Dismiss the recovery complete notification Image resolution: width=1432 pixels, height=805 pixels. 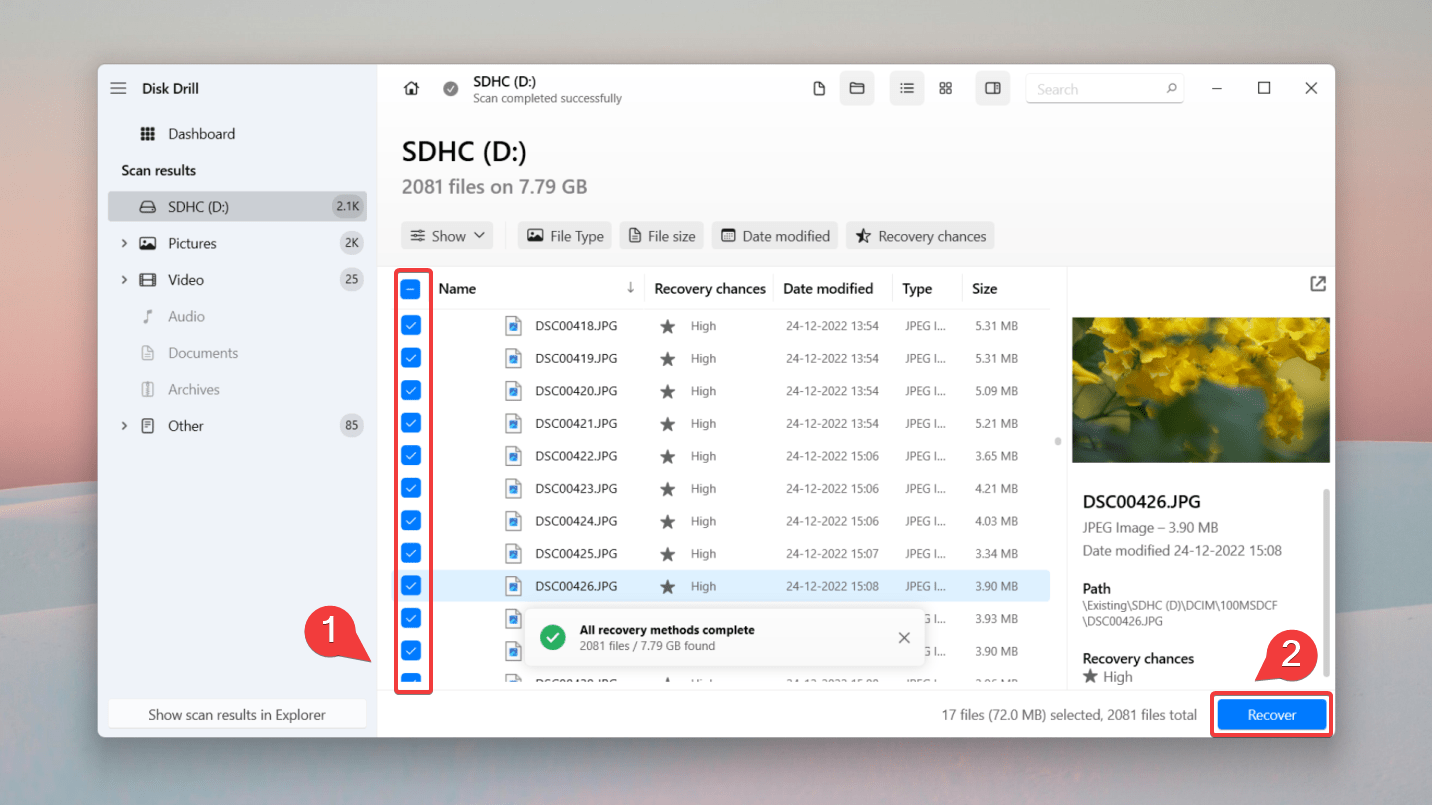pyautogui.click(x=904, y=637)
